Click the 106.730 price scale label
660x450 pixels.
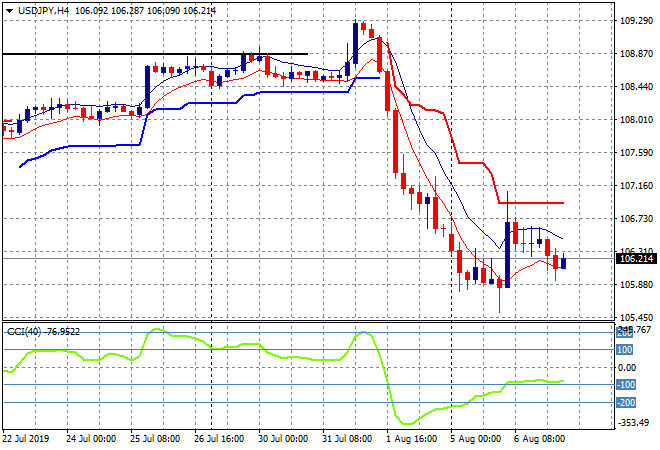tap(636, 218)
